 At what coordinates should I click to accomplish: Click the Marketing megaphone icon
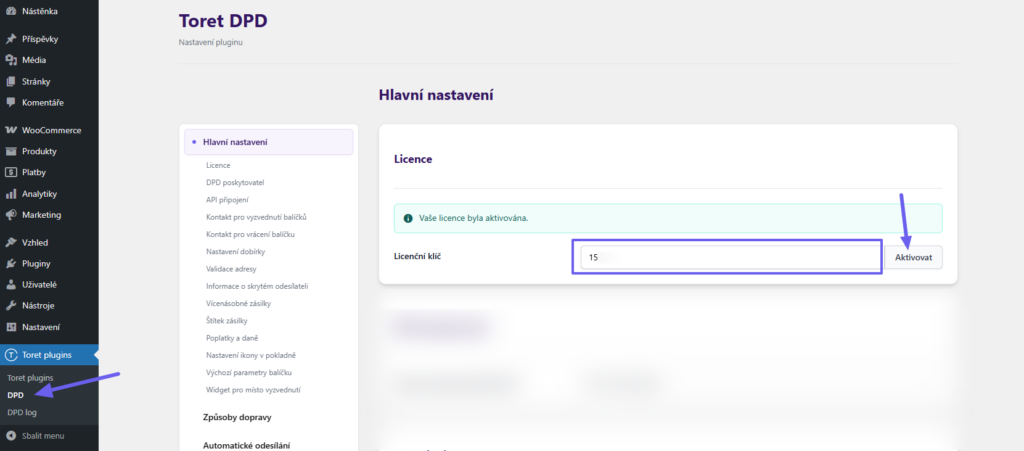(x=10, y=215)
